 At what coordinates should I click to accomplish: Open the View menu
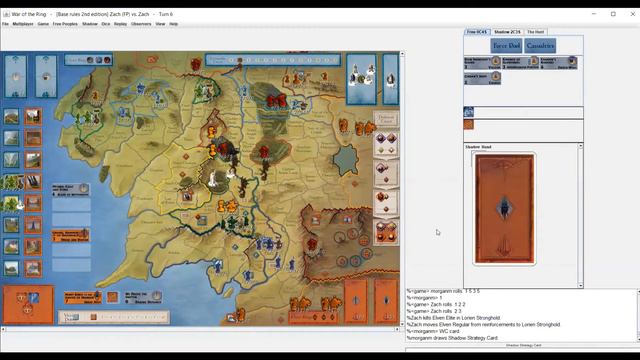[160, 24]
